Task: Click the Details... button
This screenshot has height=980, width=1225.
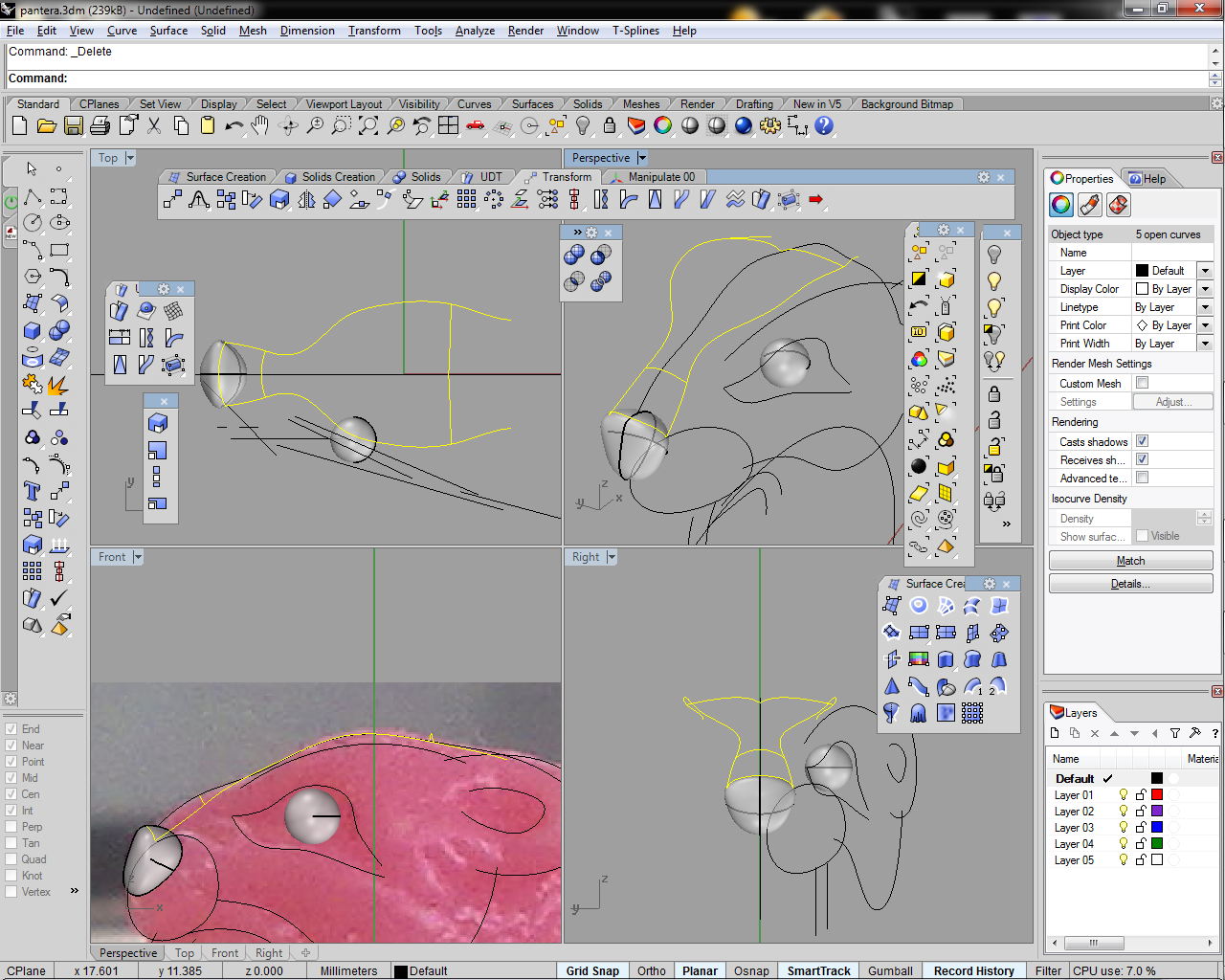Action: click(1130, 584)
